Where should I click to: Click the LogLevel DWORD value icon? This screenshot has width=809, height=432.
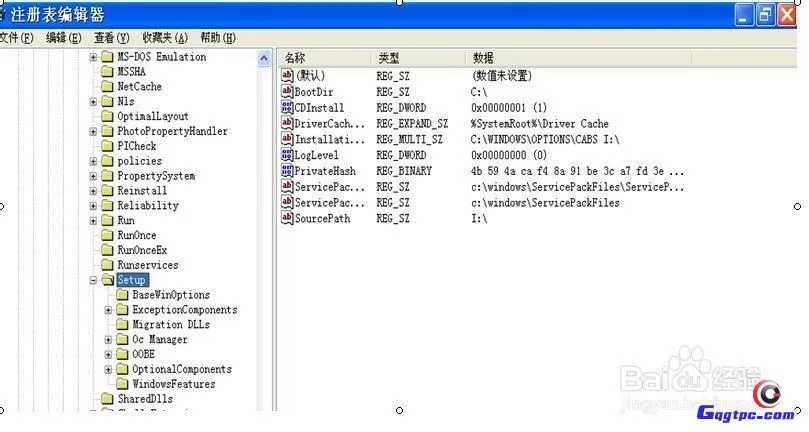(x=287, y=155)
